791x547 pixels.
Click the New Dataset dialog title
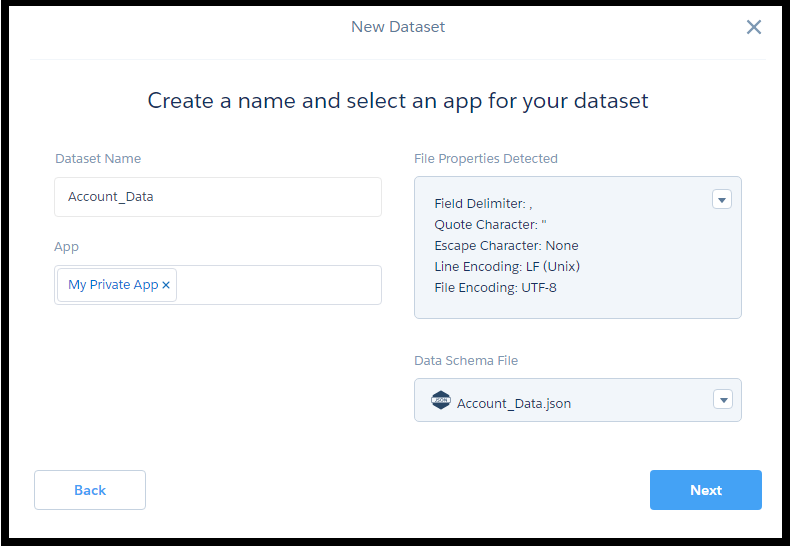[x=398, y=27]
